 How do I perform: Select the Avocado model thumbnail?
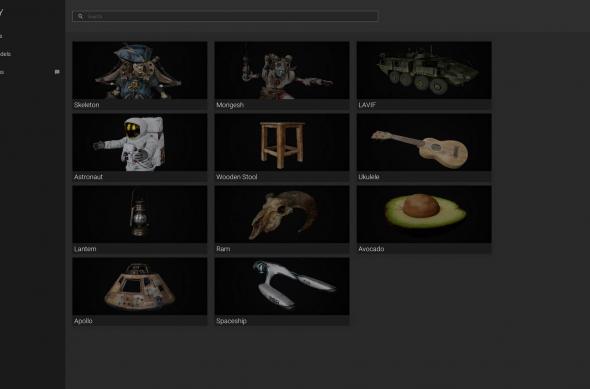[x=424, y=214]
